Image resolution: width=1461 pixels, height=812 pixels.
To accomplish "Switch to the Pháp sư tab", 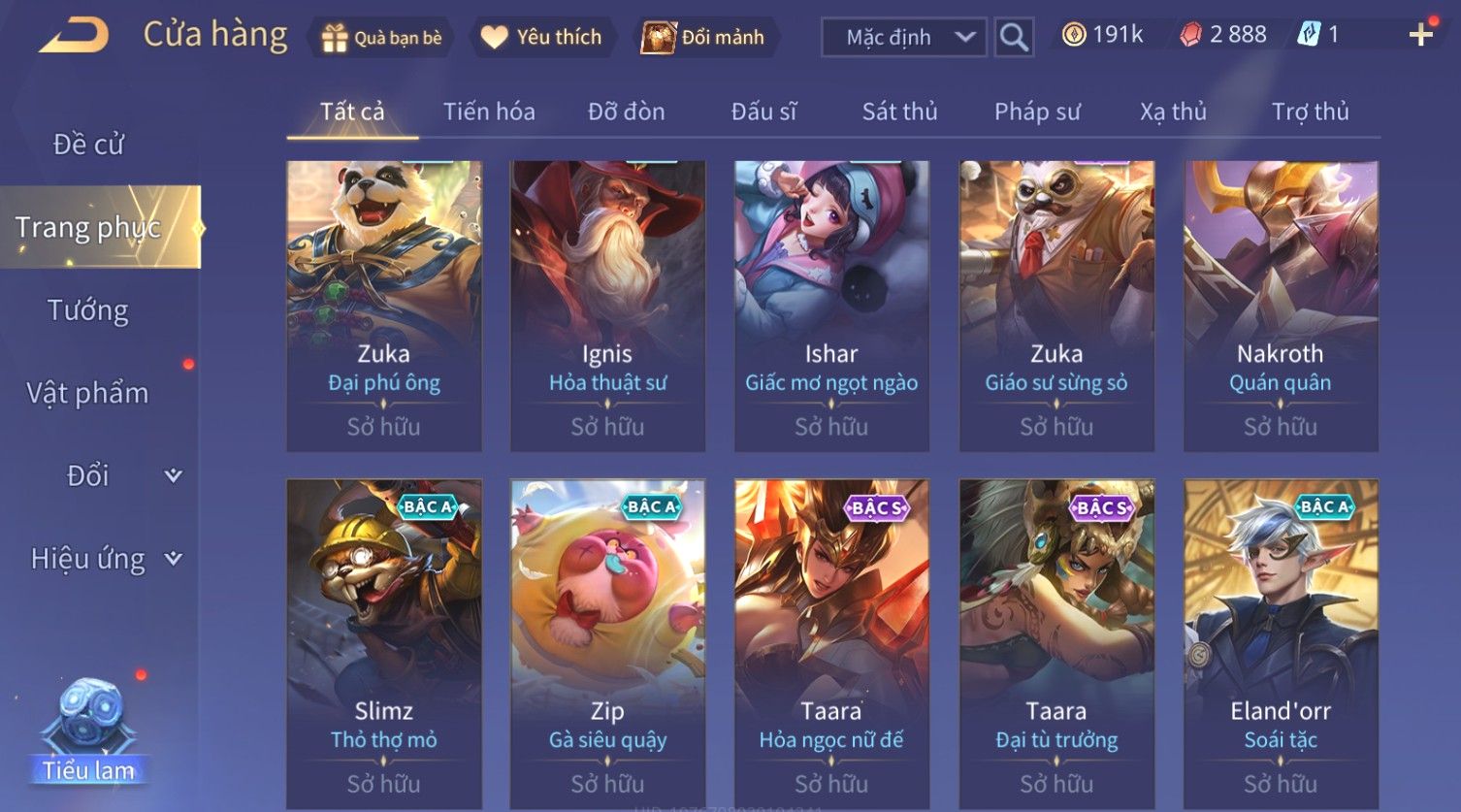I will coord(1037,112).
